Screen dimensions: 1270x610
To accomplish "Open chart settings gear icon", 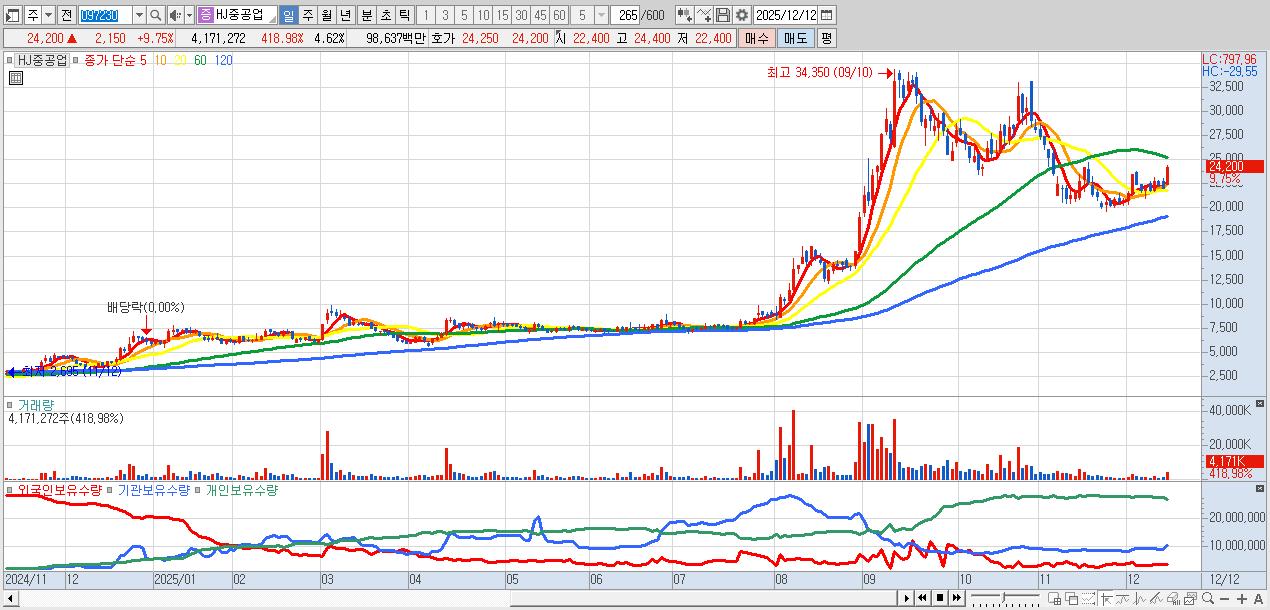I will (x=742, y=15).
